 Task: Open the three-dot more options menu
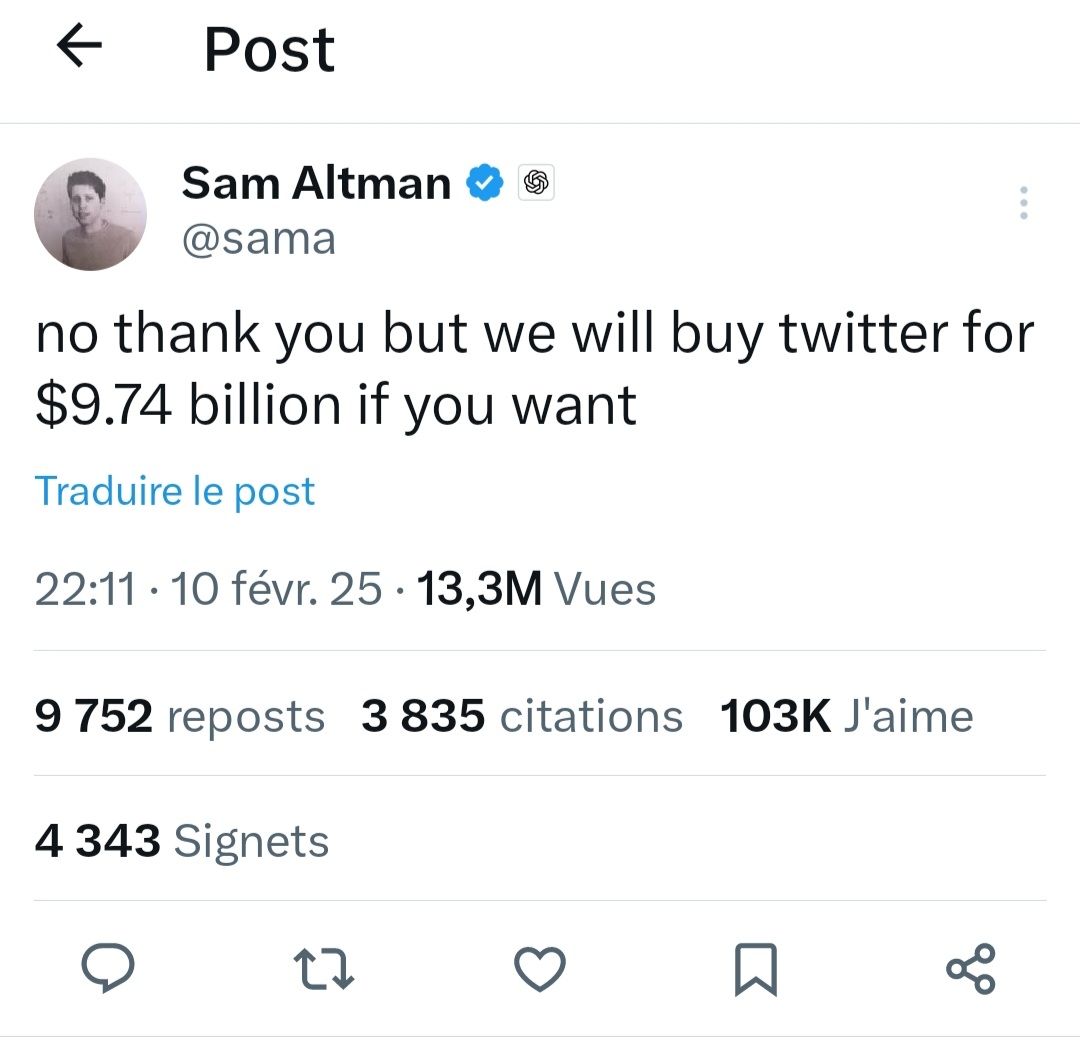point(1022,204)
